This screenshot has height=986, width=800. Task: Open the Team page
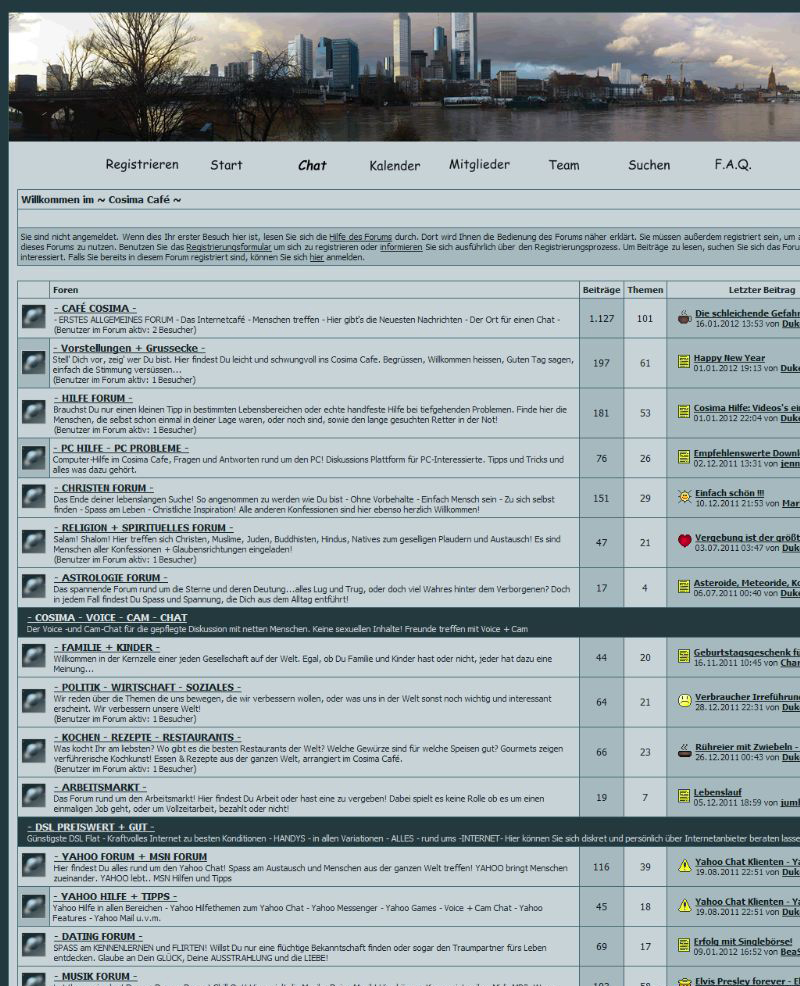tap(564, 165)
